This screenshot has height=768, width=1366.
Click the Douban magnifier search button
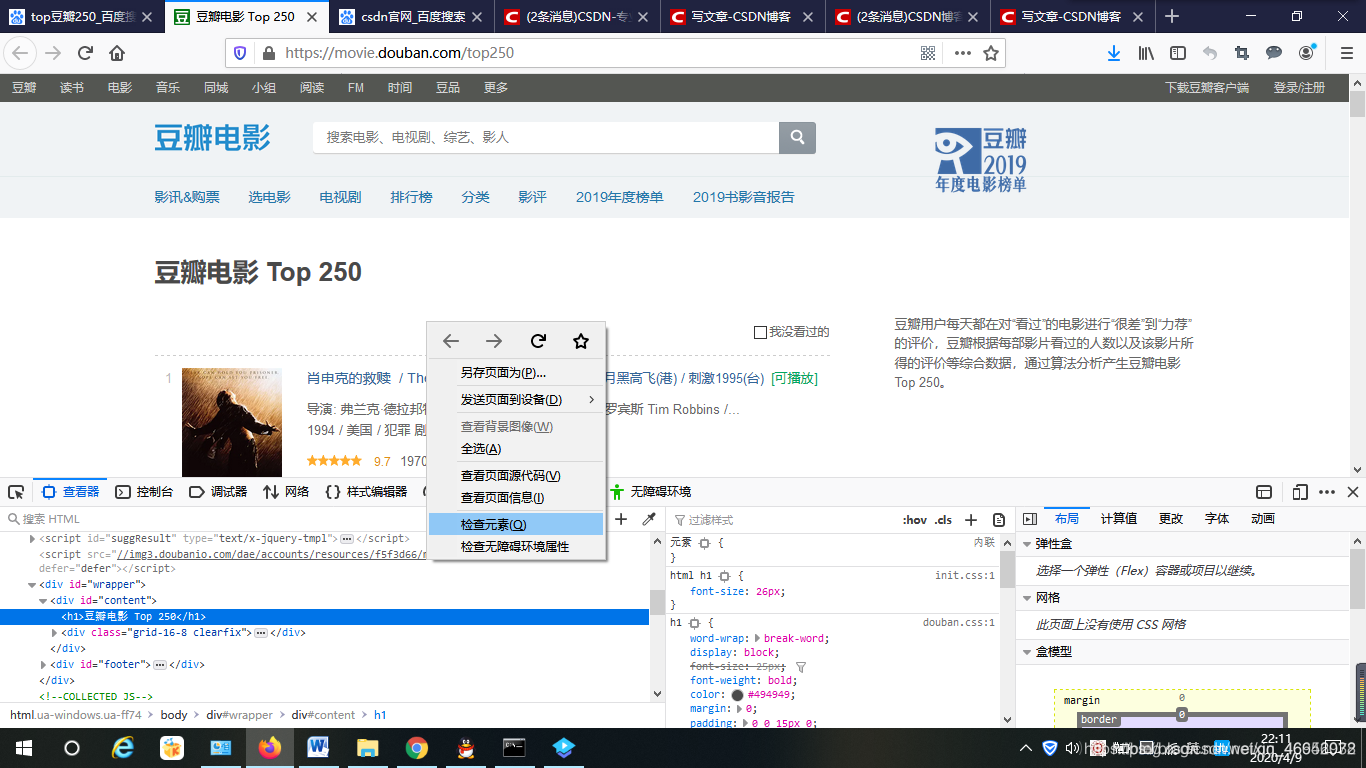[x=798, y=137]
